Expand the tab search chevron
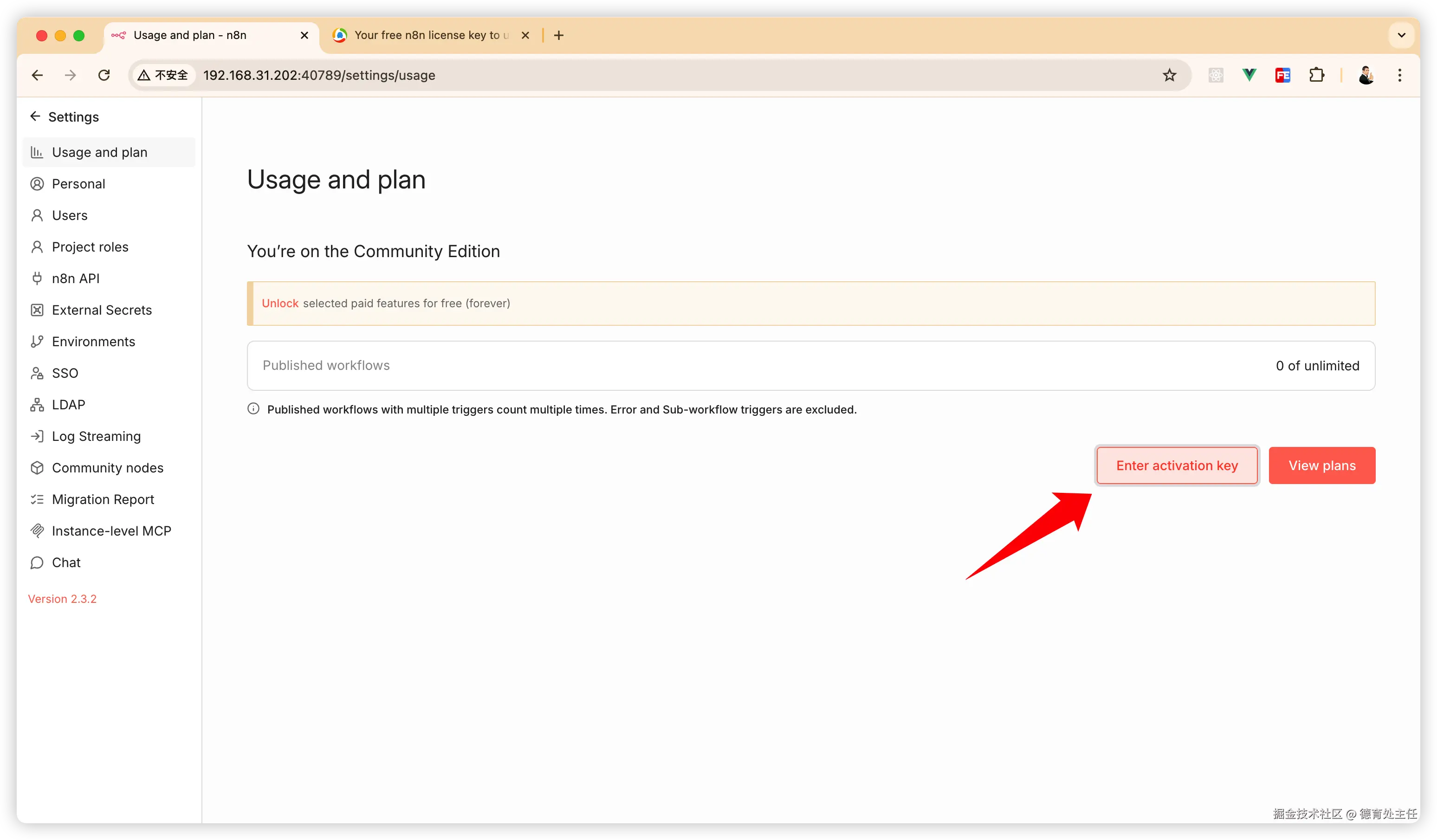This screenshot has width=1437, height=840. coord(1401,35)
